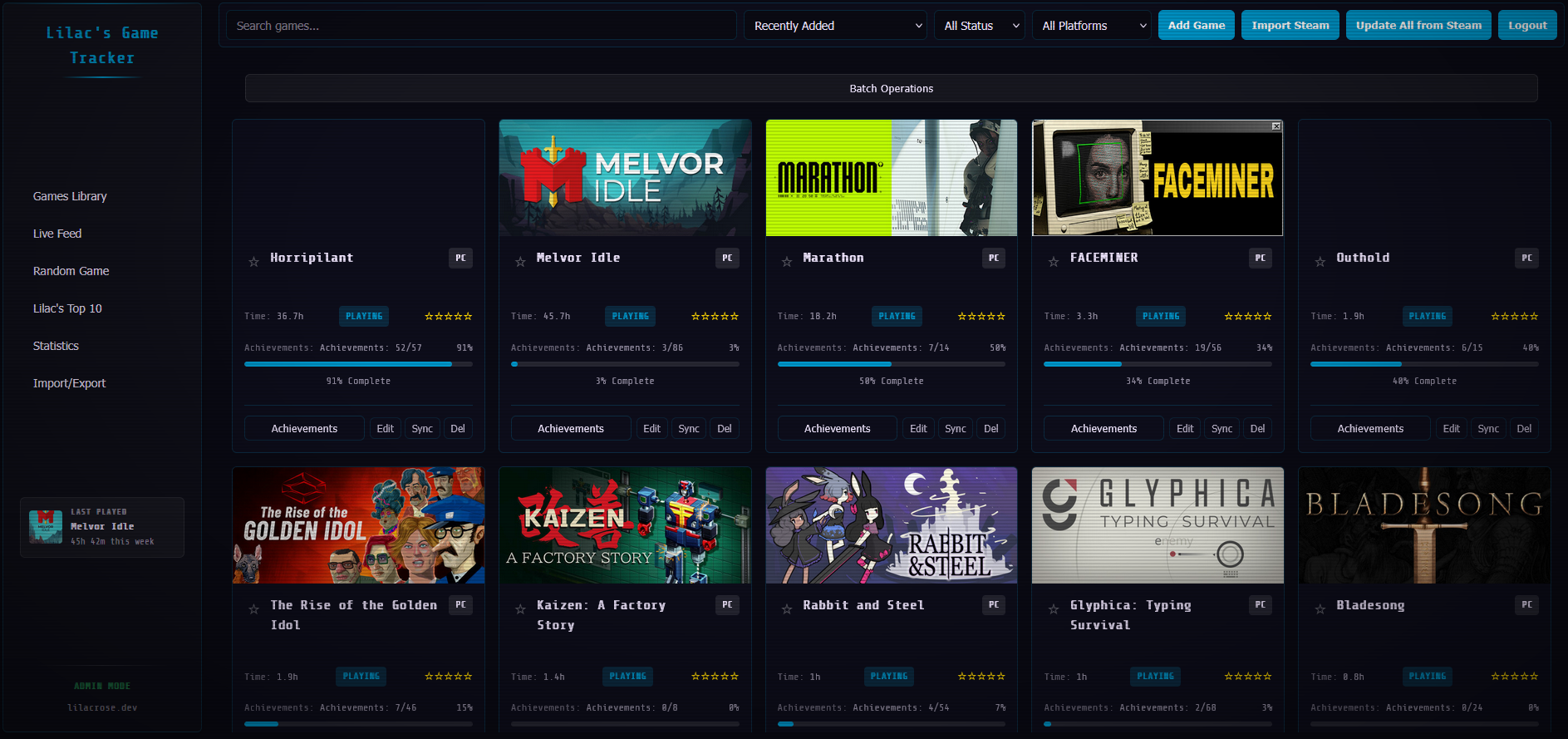Open FACEMINER banner image
Image resolution: width=1568 pixels, height=739 pixels.
pyautogui.click(x=1158, y=178)
